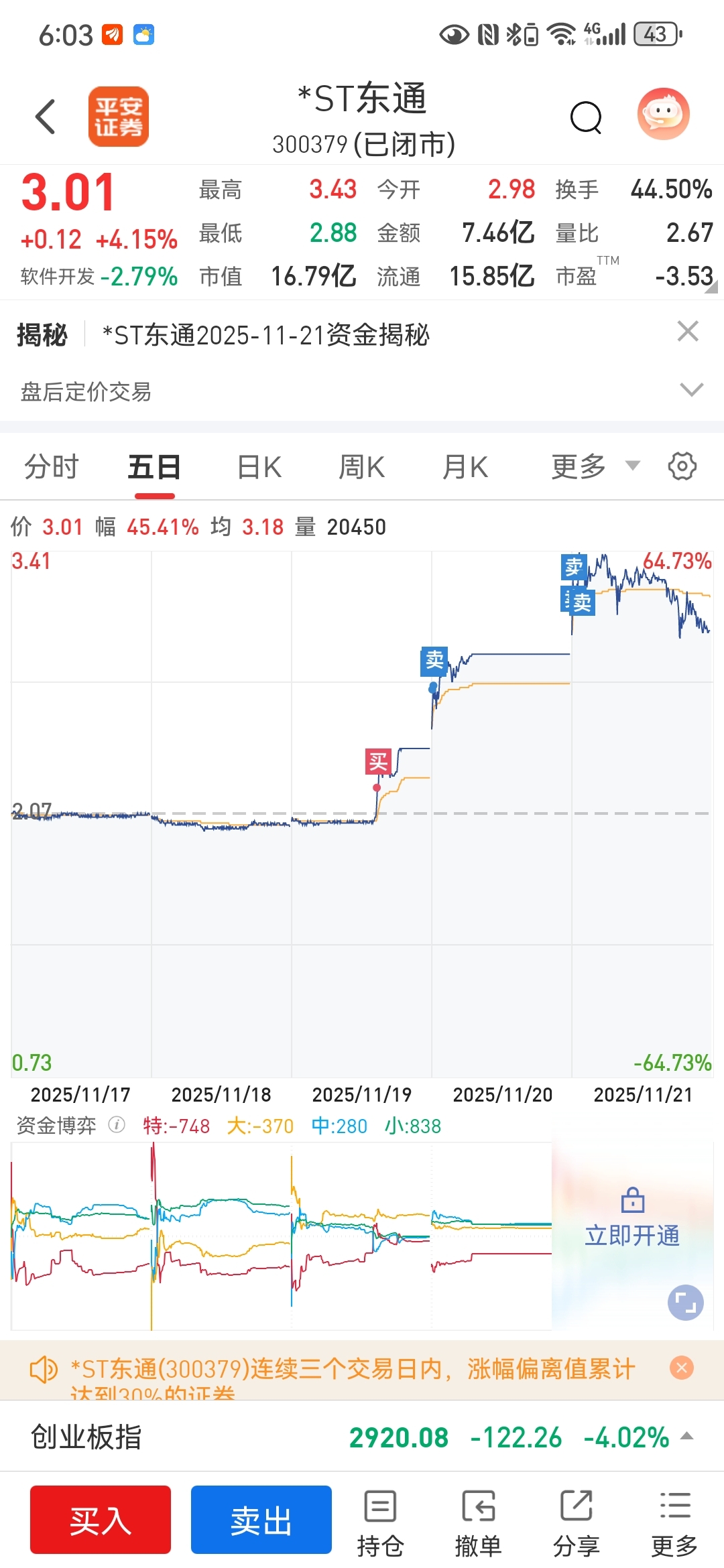Tap the red 买入 button
Screen dimensions: 724x1568
point(101,1520)
